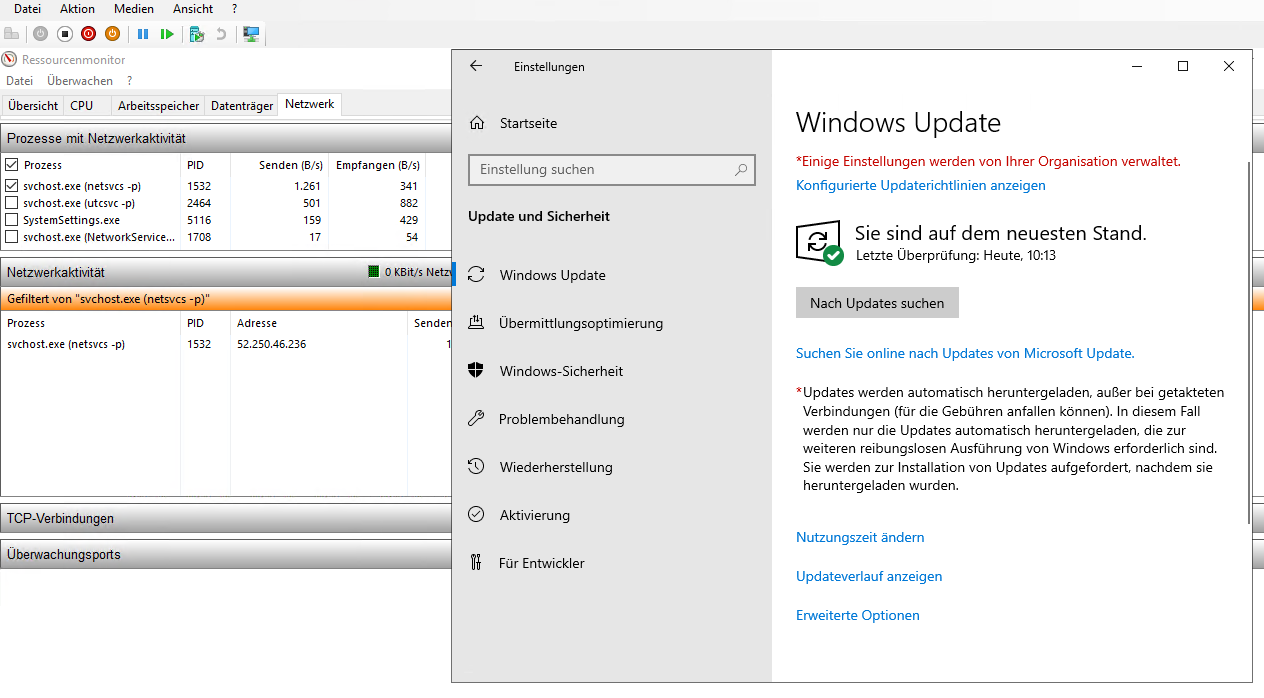Viewport: 1264px width, 698px height.
Task: Open the Medien menu
Action: coord(134,8)
